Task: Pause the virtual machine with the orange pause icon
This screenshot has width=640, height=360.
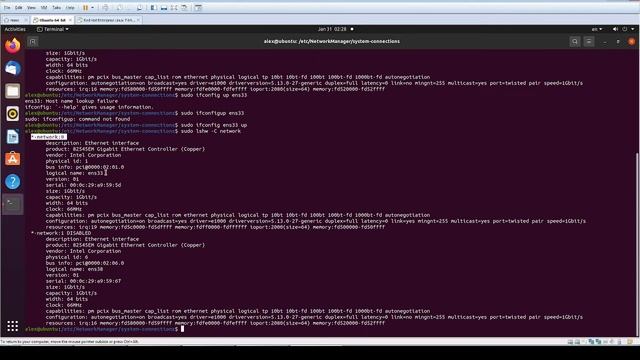Action: tap(85, 8)
